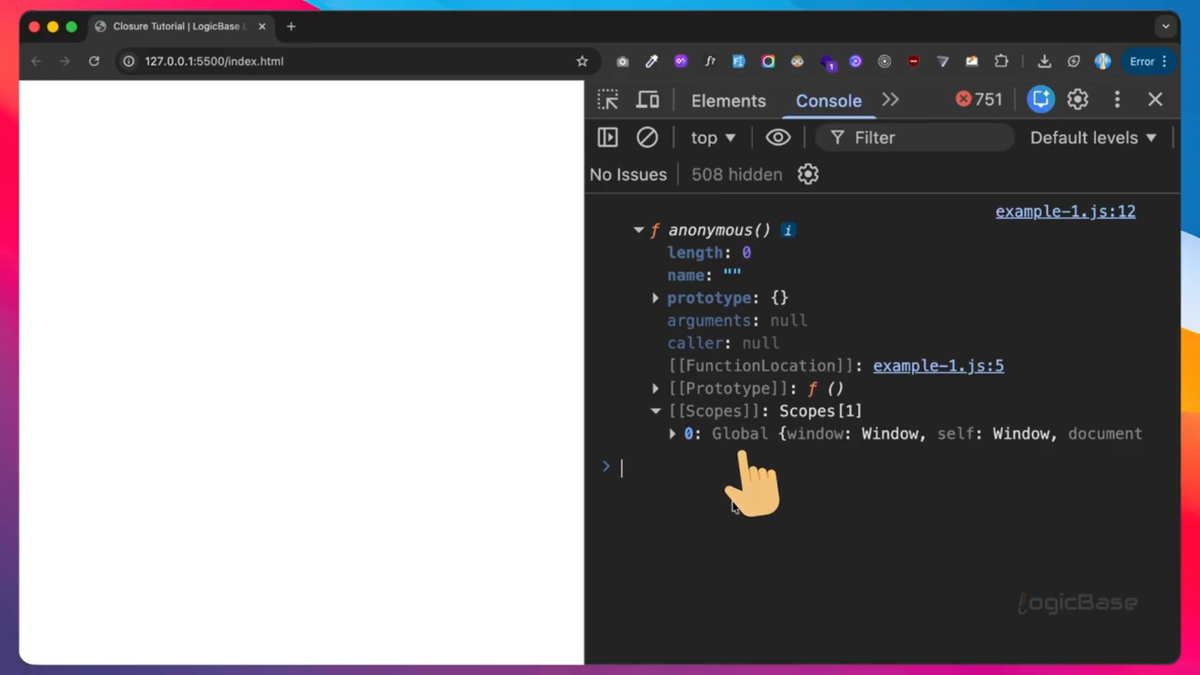Open Chrome downloads from the toolbar
The width and height of the screenshot is (1200, 675).
[1043, 61]
